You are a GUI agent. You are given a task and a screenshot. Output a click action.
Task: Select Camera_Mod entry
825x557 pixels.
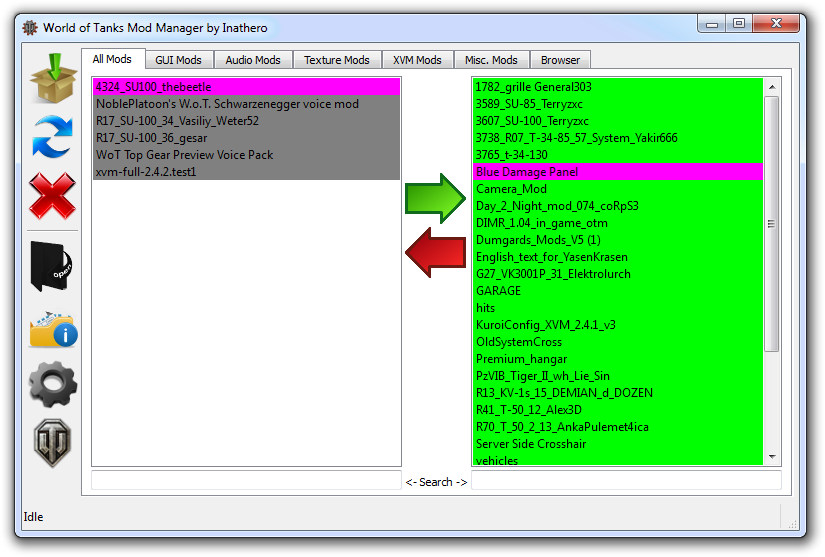coord(618,189)
